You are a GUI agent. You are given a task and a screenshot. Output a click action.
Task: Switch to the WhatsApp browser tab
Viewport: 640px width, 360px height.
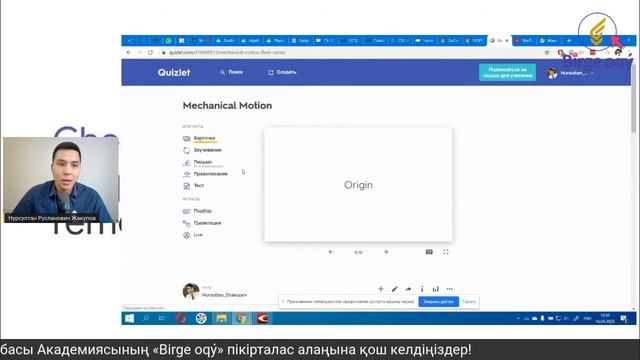169,41
